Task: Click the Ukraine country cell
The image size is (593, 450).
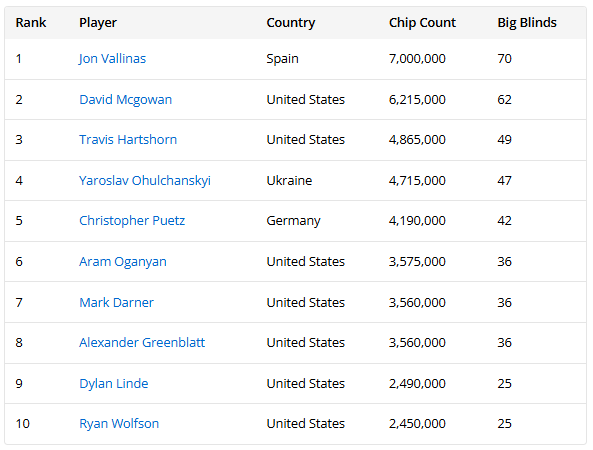Action: [x=289, y=181]
